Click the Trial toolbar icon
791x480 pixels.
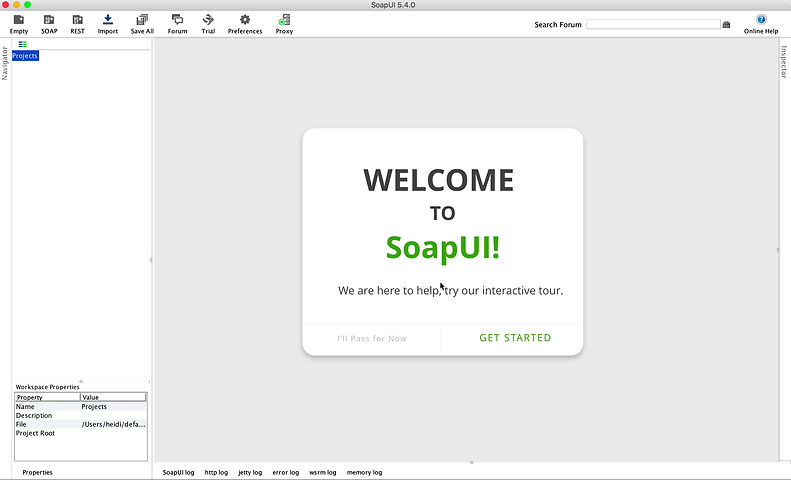(208, 24)
